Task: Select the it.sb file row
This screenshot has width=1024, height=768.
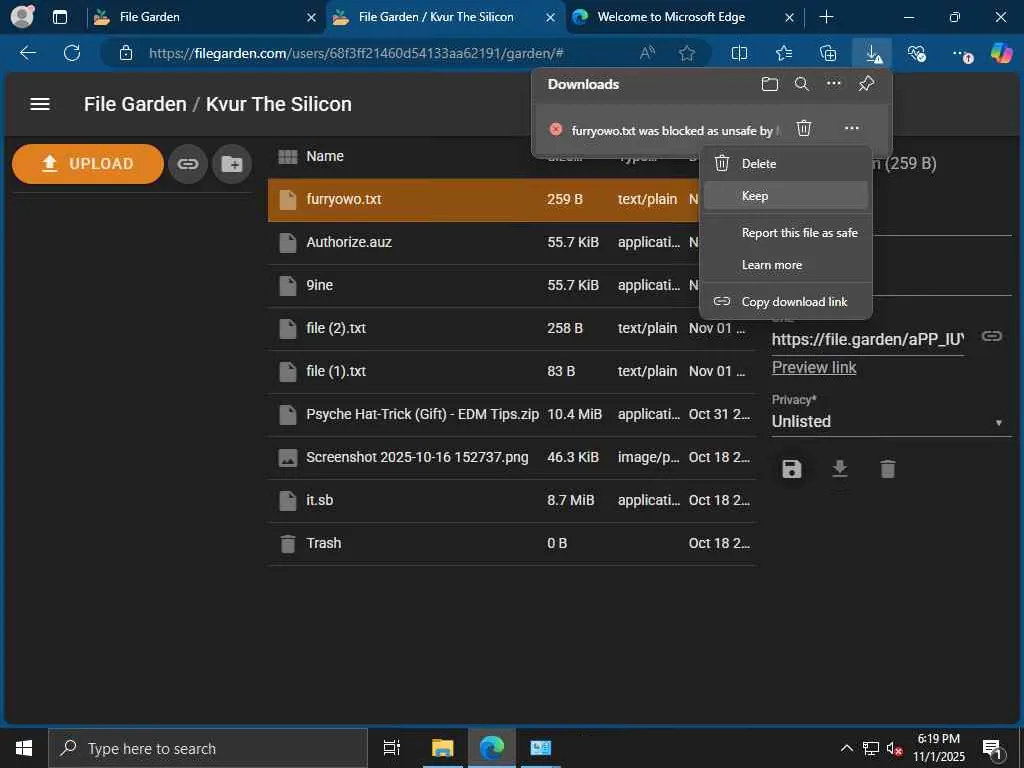Action: pos(512,500)
